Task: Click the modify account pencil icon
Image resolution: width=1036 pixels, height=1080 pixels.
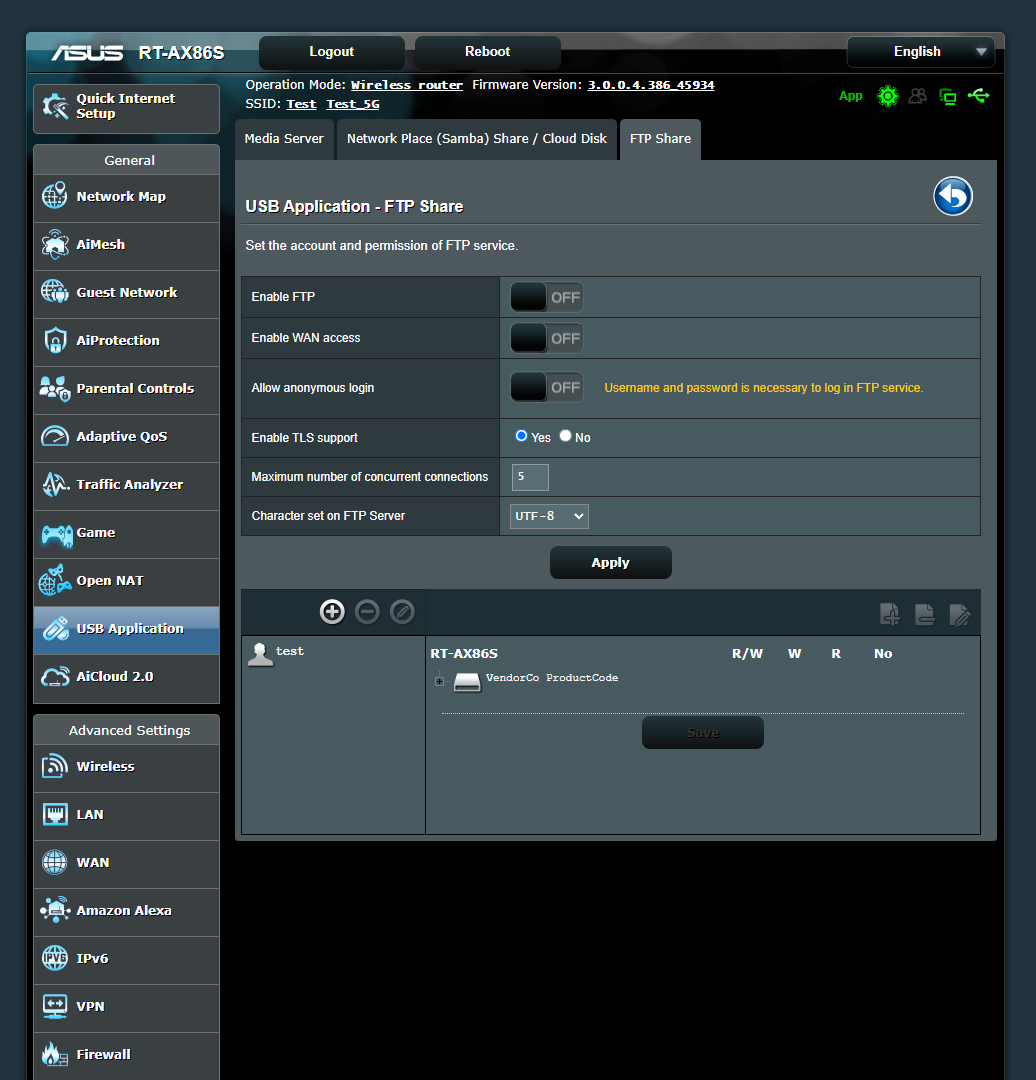Action: point(402,612)
